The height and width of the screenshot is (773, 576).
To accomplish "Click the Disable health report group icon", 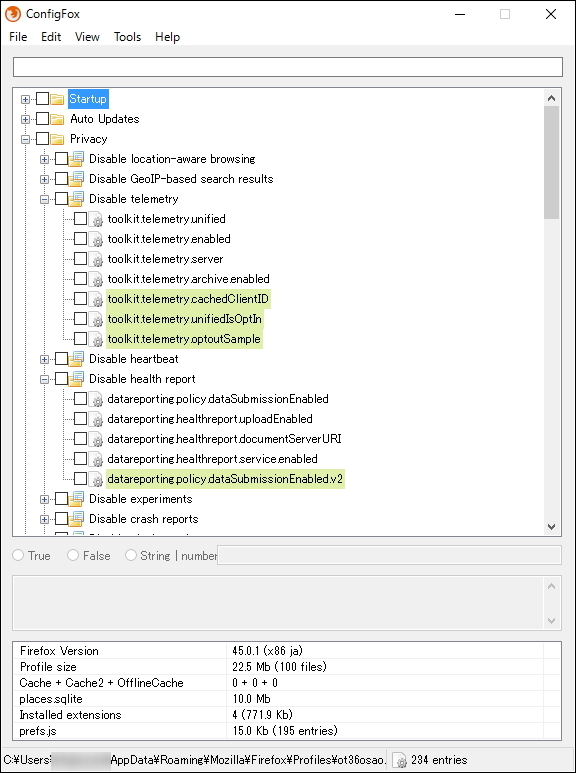I will pos(76,379).
